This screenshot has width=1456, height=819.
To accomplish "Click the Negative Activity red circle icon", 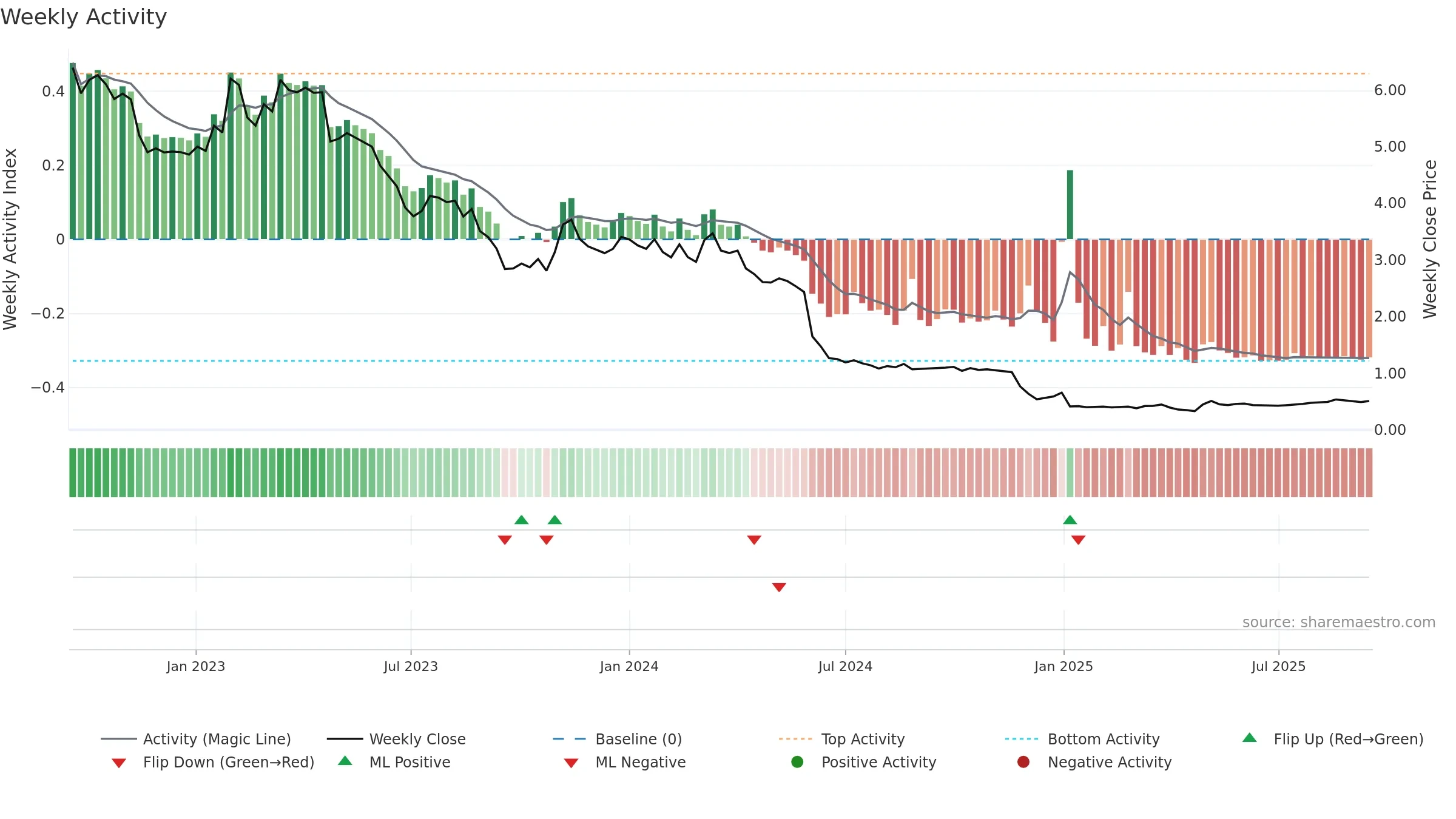I will pyautogui.click(x=1023, y=762).
